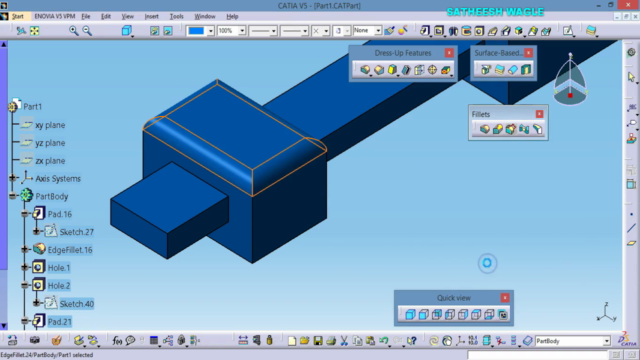640x360 pixels.
Task: Open the File menu
Action: [x=86, y=16]
